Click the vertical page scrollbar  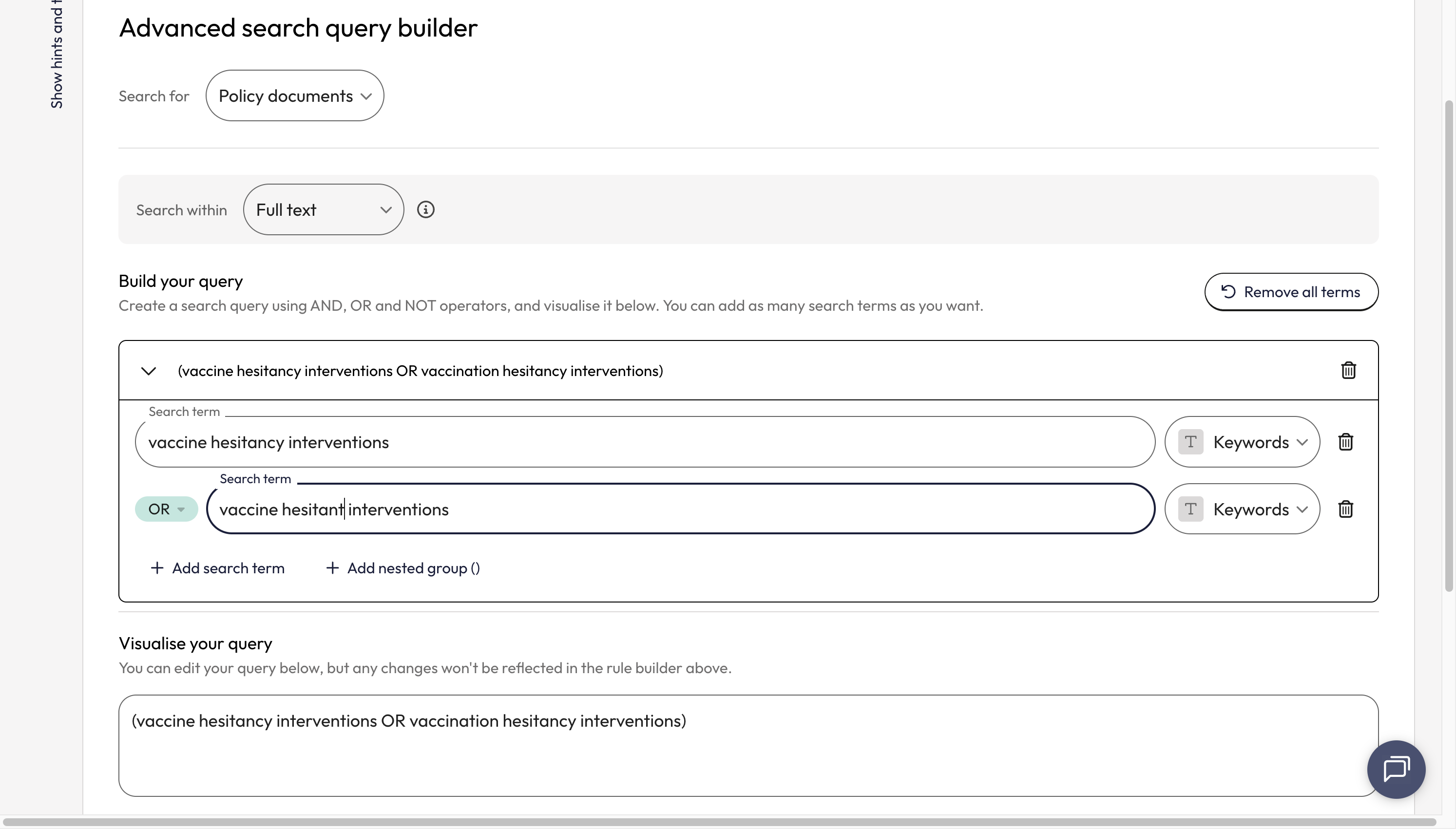tap(1449, 346)
